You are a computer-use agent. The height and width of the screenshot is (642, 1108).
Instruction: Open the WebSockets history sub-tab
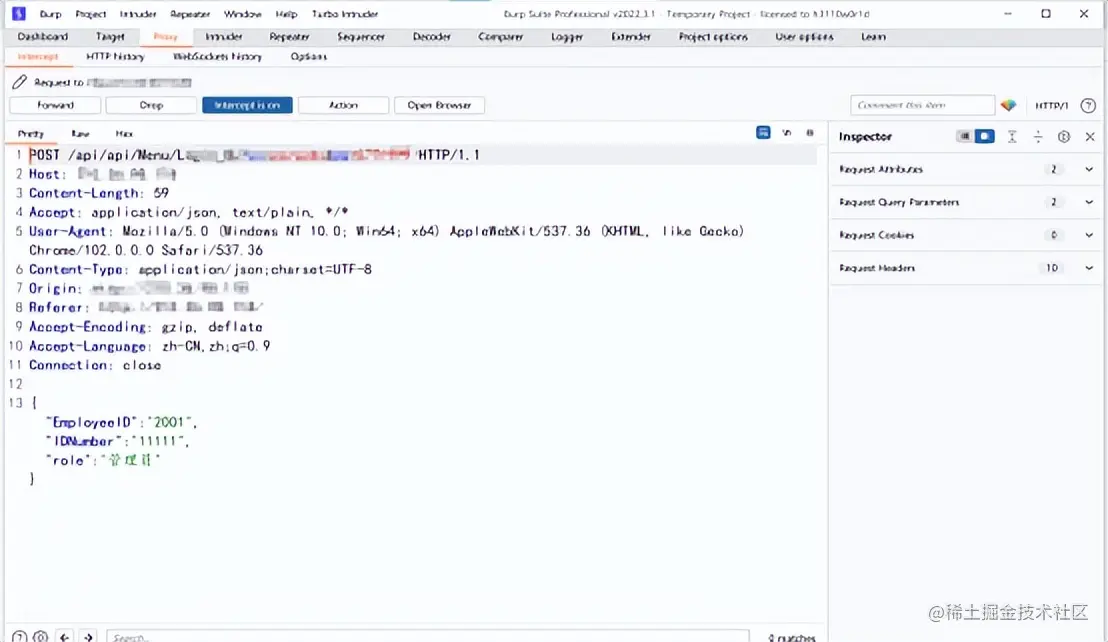pos(217,57)
